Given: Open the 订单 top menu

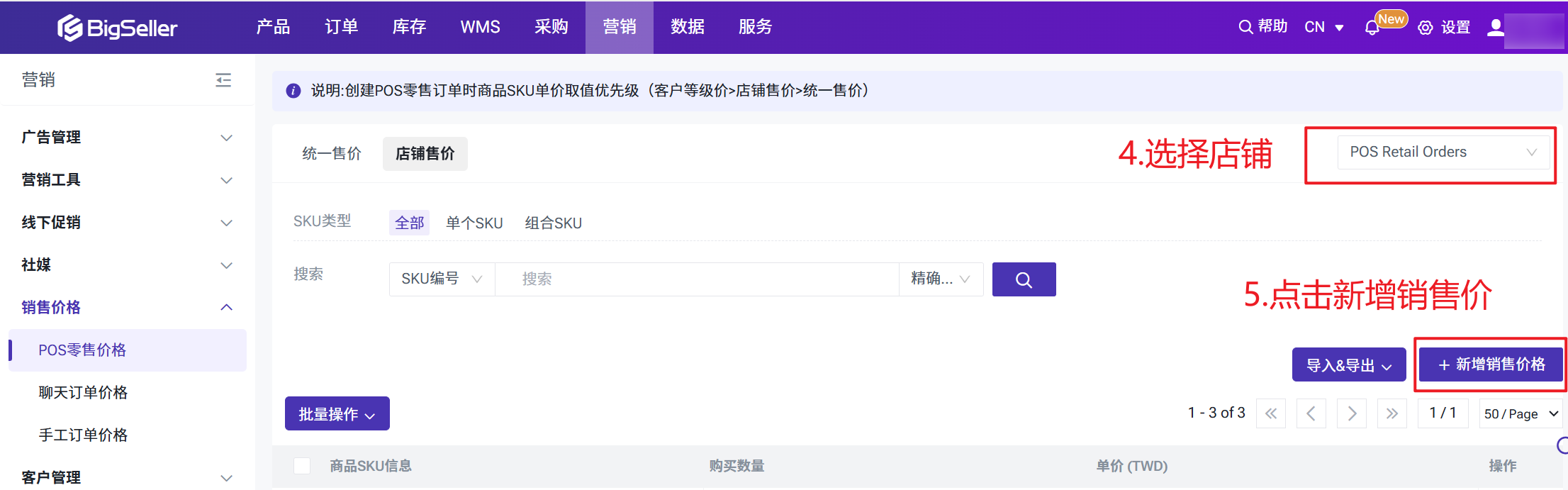Looking at the screenshot, I should [341, 27].
